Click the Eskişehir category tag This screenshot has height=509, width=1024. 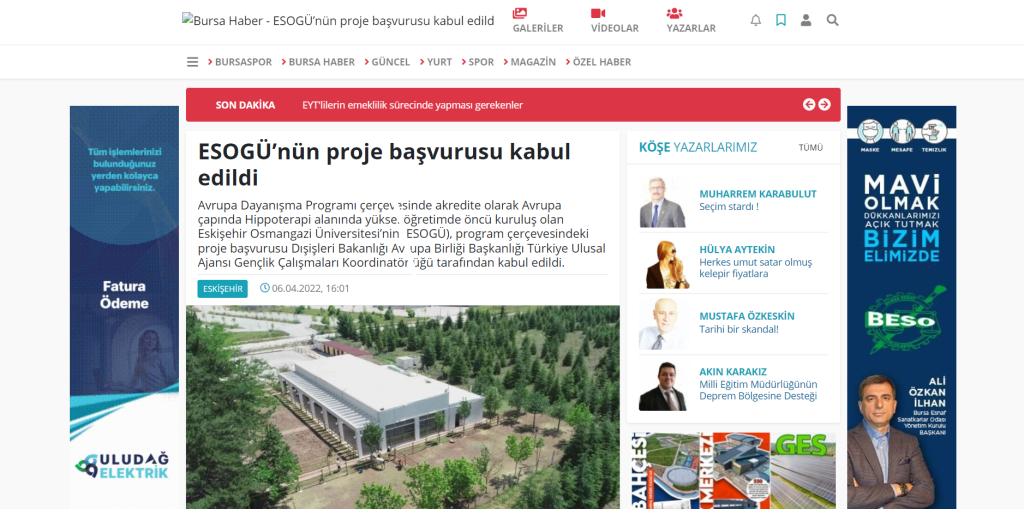click(x=223, y=288)
